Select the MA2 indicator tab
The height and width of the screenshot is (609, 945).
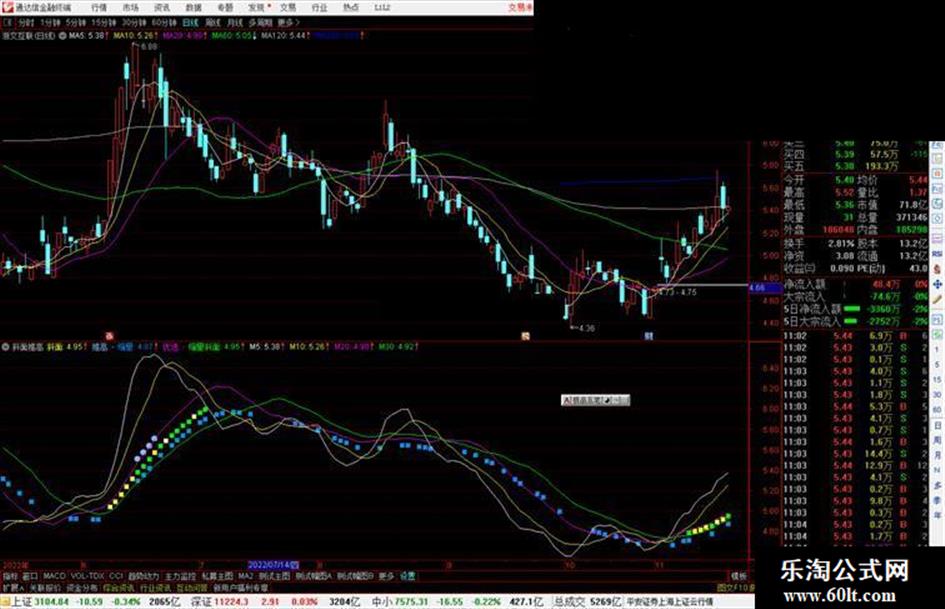point(245,576)
